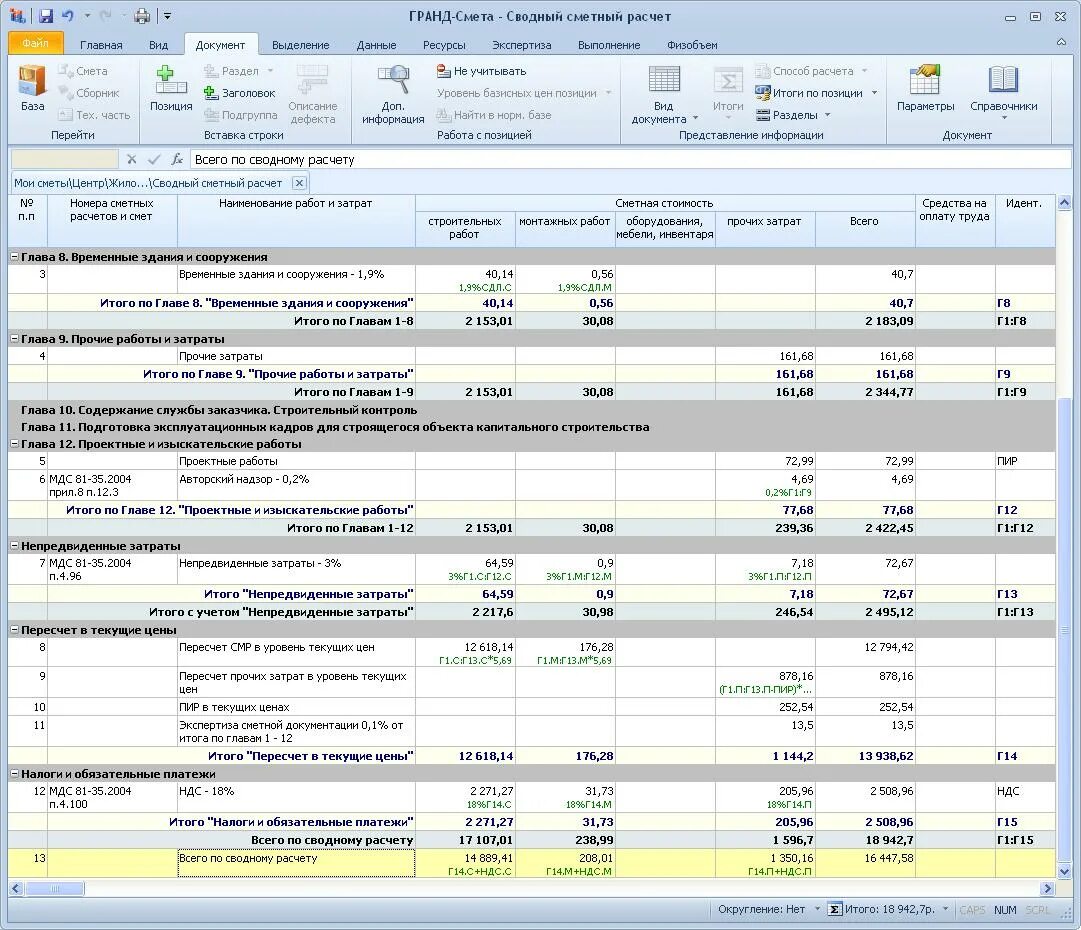Go to Сборник in ribbon
Screen dimensions: 1081x930
click(88, 93)
